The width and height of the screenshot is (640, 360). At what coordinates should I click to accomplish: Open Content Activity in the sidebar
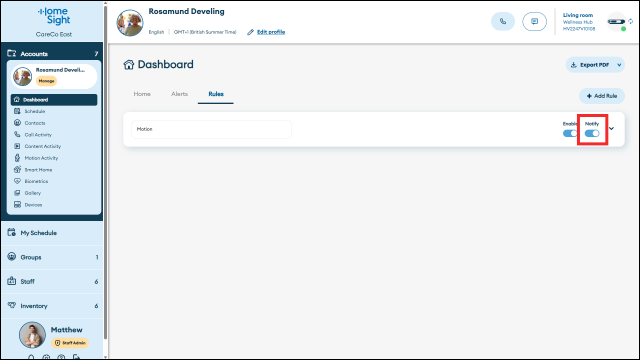coord(42,146)
